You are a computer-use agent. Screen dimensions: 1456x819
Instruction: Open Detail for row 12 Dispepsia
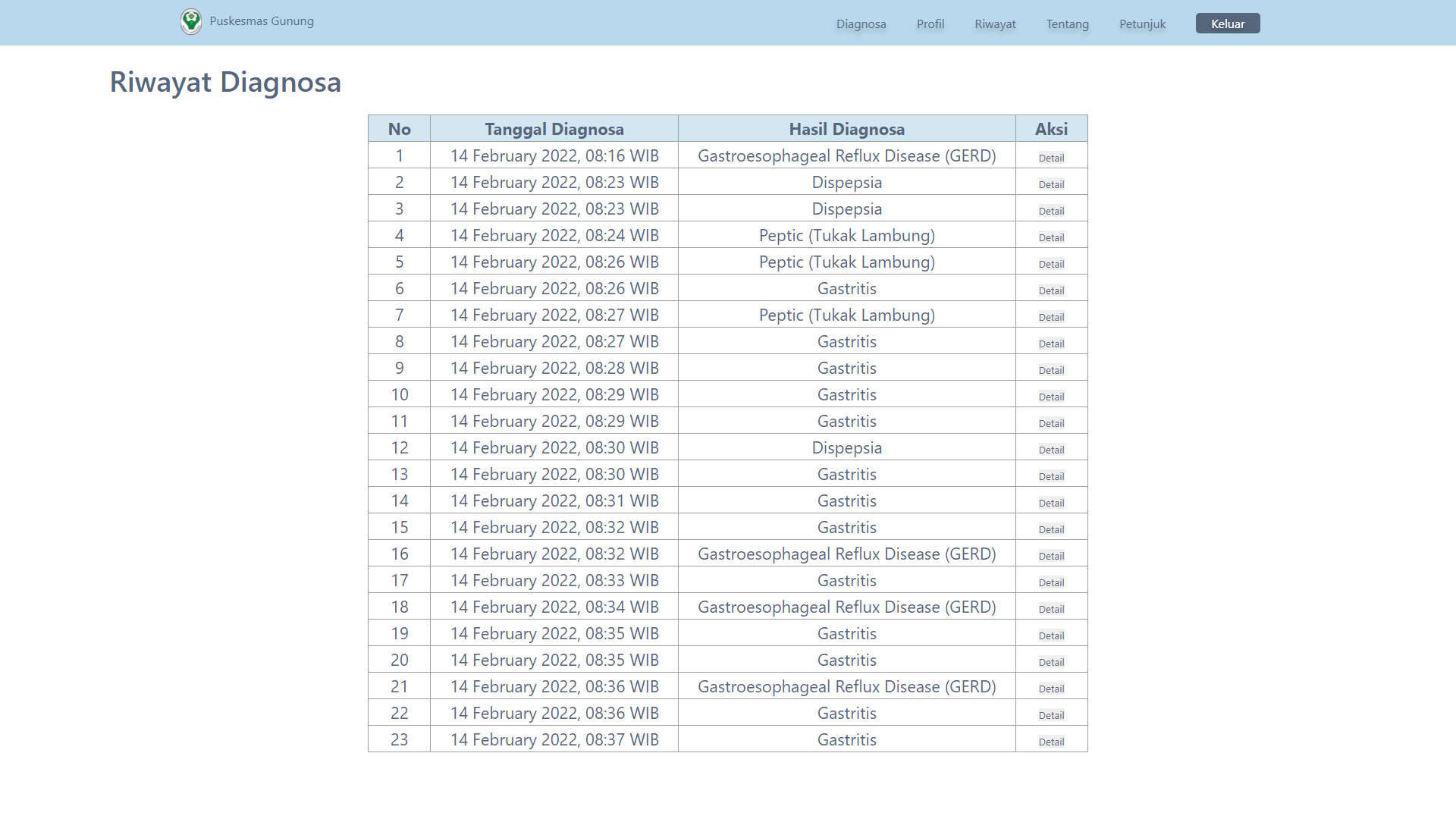1051,450
